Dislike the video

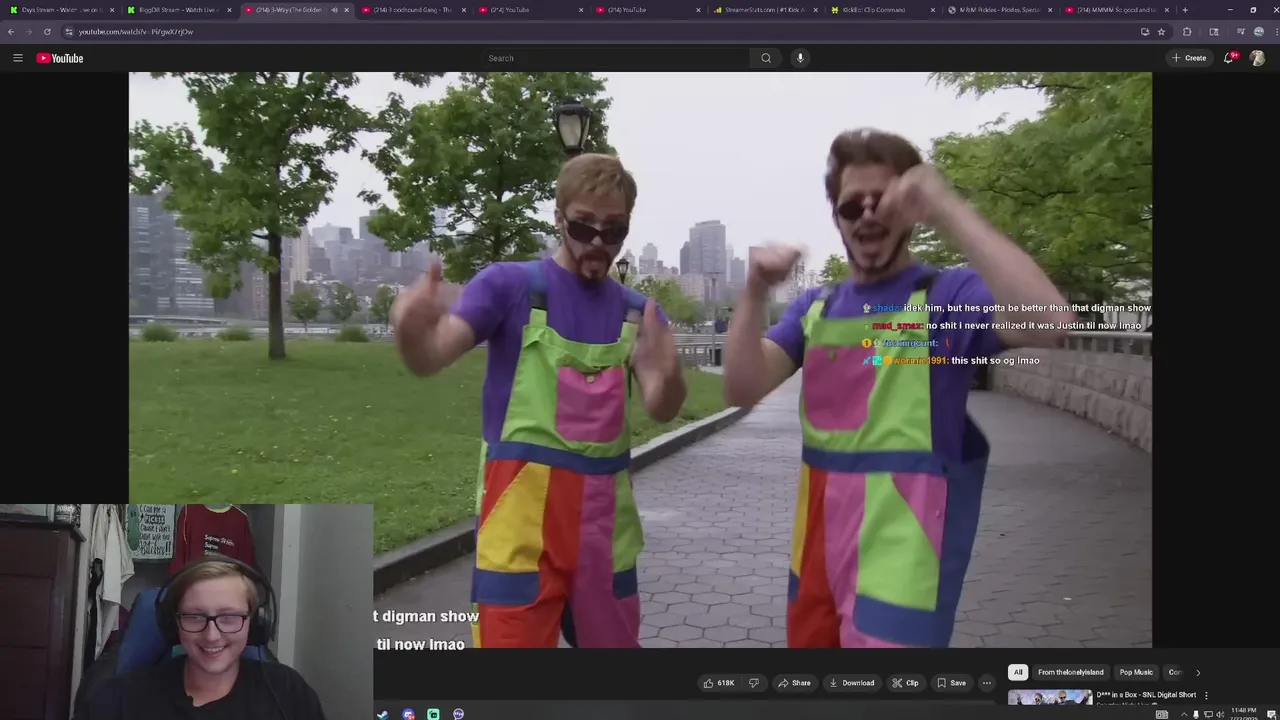pos(754,683)
